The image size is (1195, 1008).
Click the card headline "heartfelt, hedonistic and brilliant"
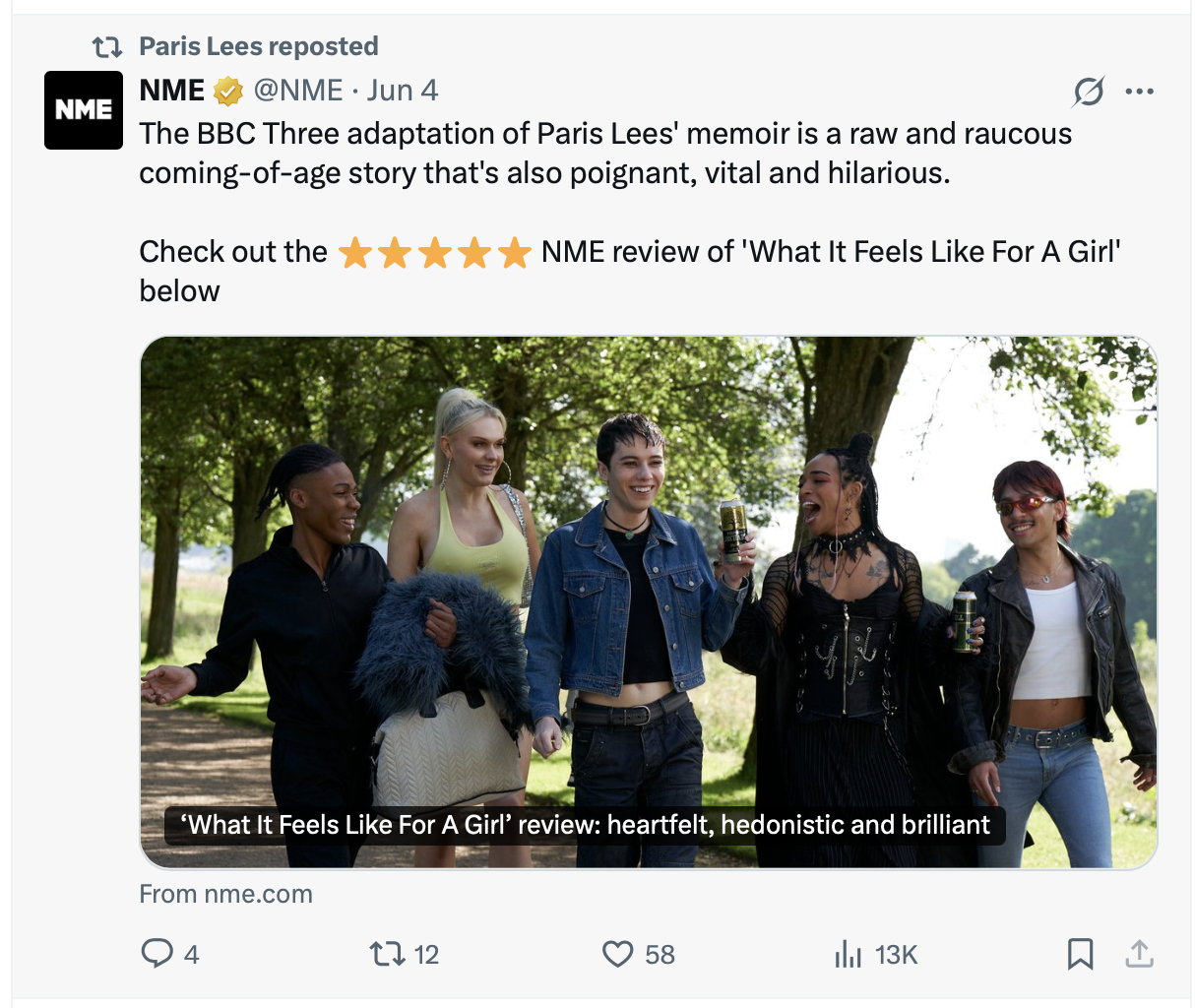click(x=585, y=825)
